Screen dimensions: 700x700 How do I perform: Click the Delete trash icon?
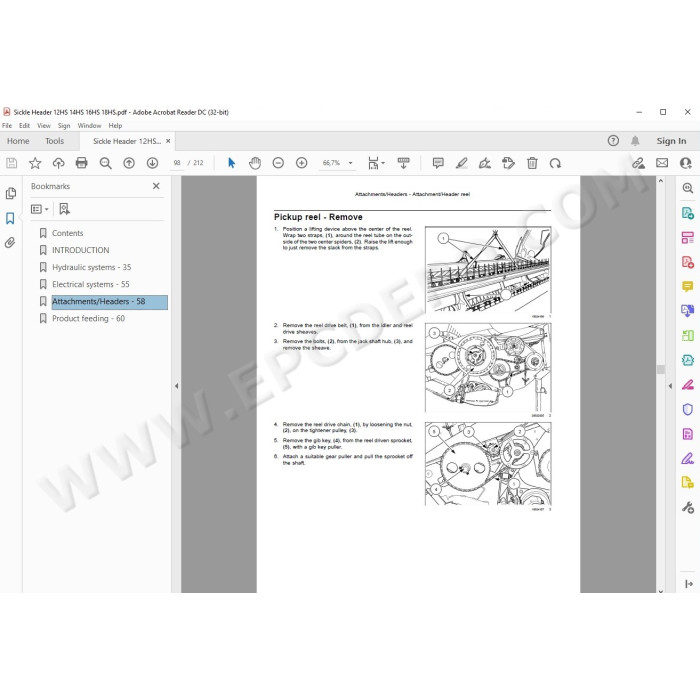coord(532,163)
